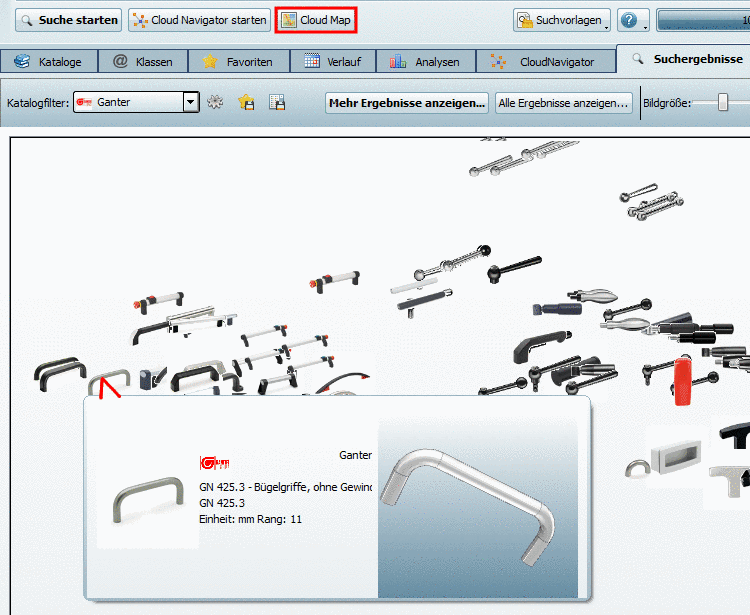750x615 pixels.
Task: Launch Cloud Navigator starten
Action: pyautogui.click(x=199, y=20)
